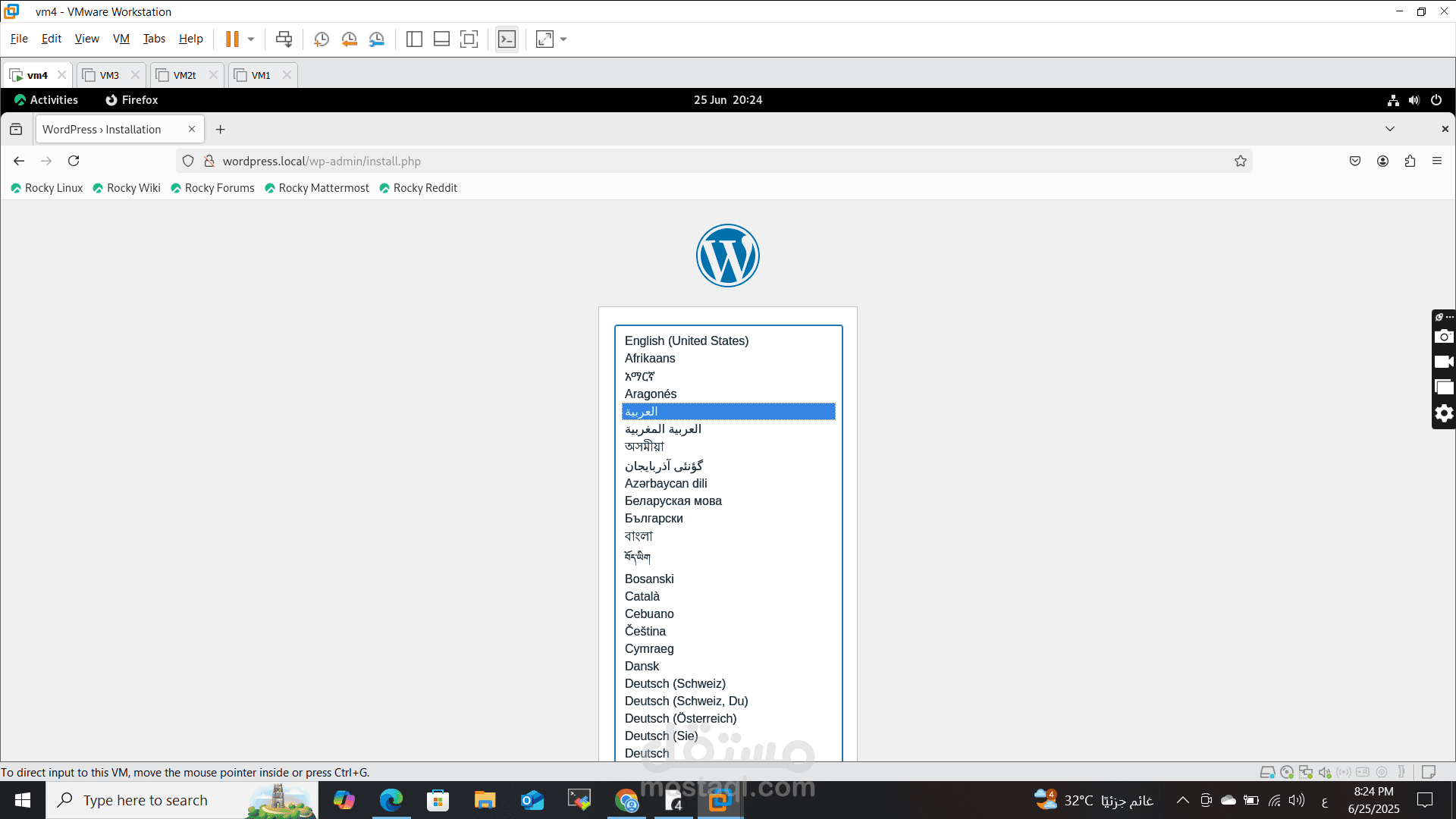The height and width of the screenshot is (819, 1456).
Task: Select Deutsch (Österreich) language
Action: click(728, 719)
